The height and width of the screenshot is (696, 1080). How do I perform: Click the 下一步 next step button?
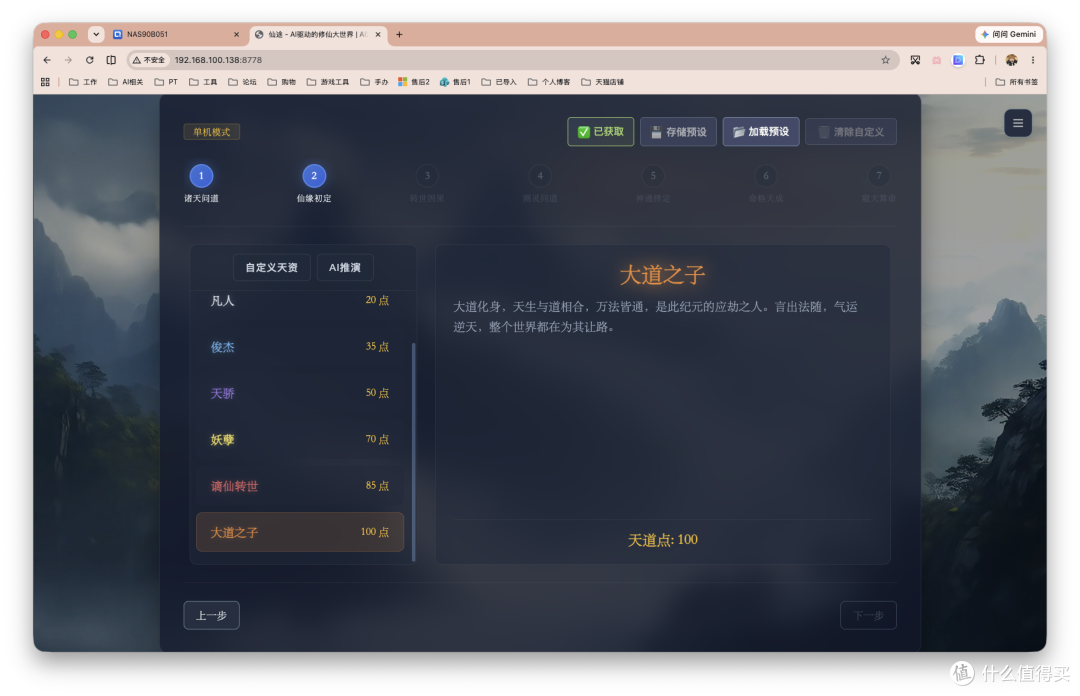click(868, 615)
